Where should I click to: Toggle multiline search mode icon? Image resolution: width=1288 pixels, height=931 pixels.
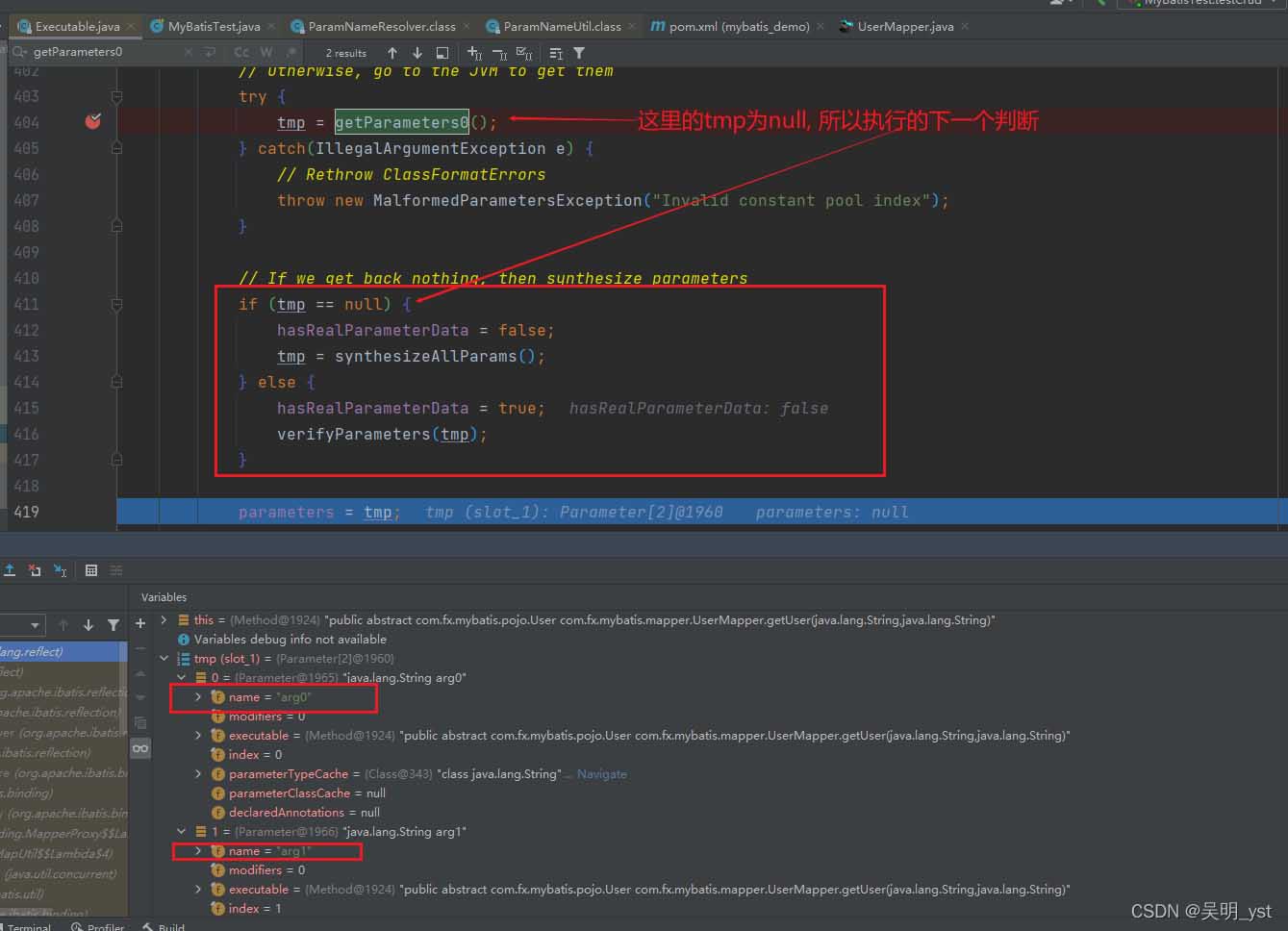click(556, 53)
